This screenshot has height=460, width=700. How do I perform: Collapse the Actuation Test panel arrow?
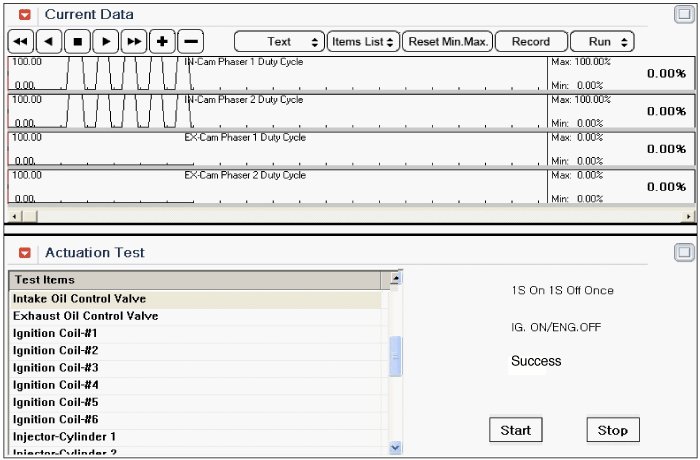coord(26,253)
